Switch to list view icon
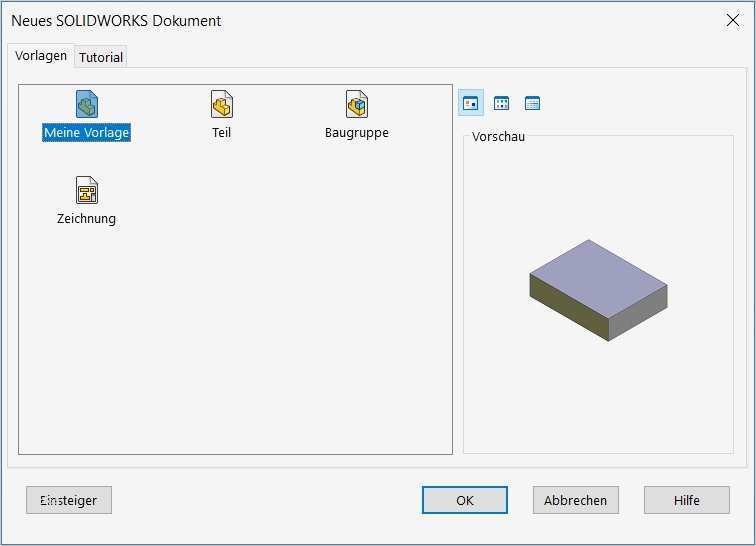756x546 pixels. click(x=501, y=103)
